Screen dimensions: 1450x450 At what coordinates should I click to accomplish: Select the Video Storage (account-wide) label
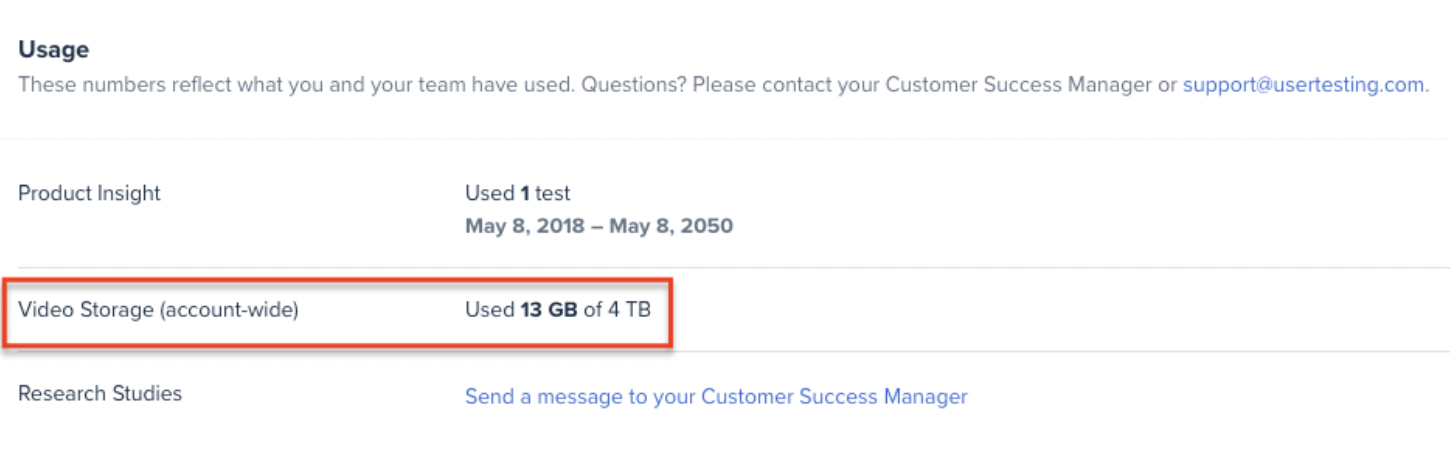(x=158, y=310)
